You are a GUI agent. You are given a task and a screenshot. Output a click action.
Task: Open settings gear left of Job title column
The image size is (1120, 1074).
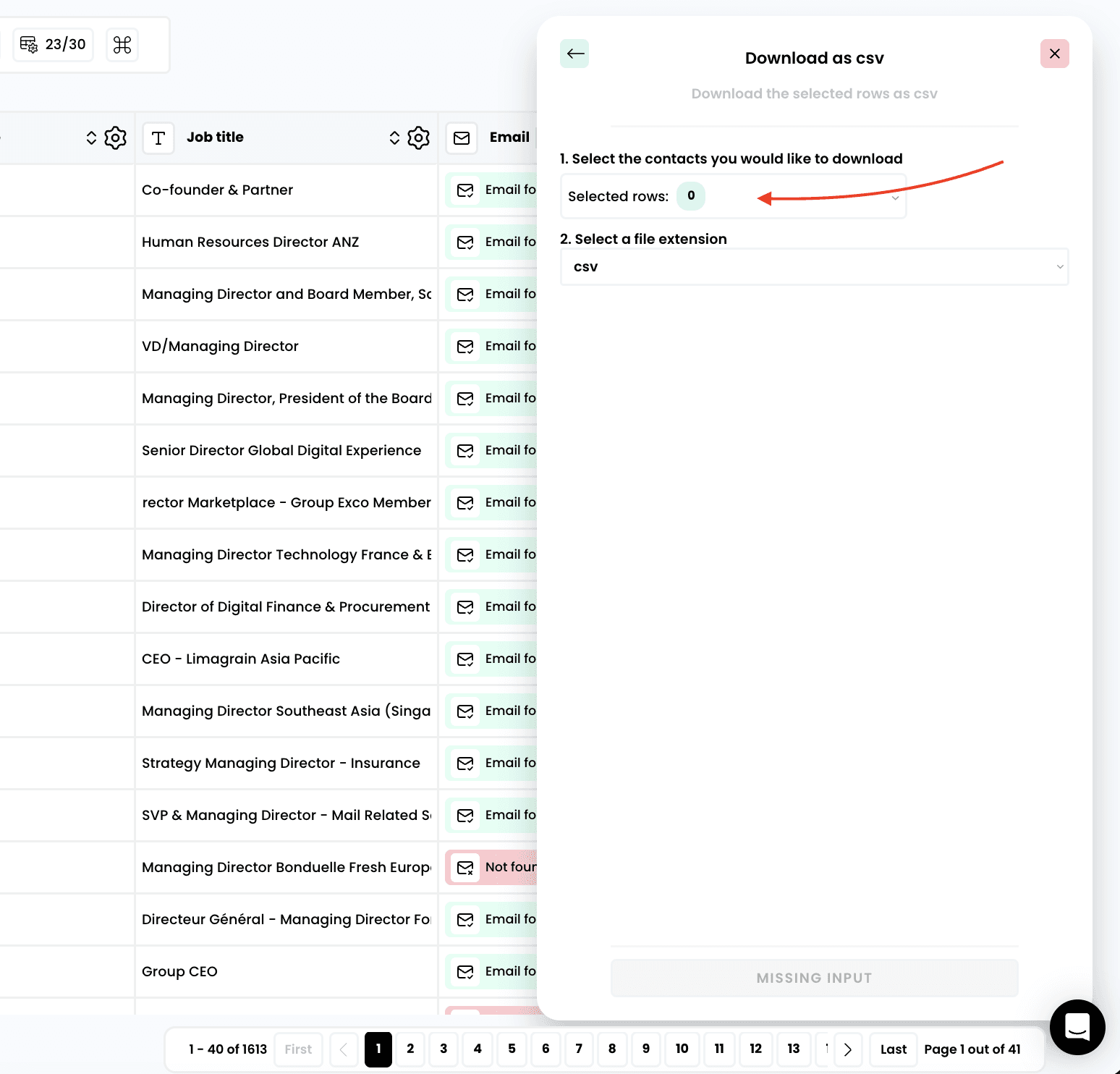pyautogui.click(x=115, y=138)
